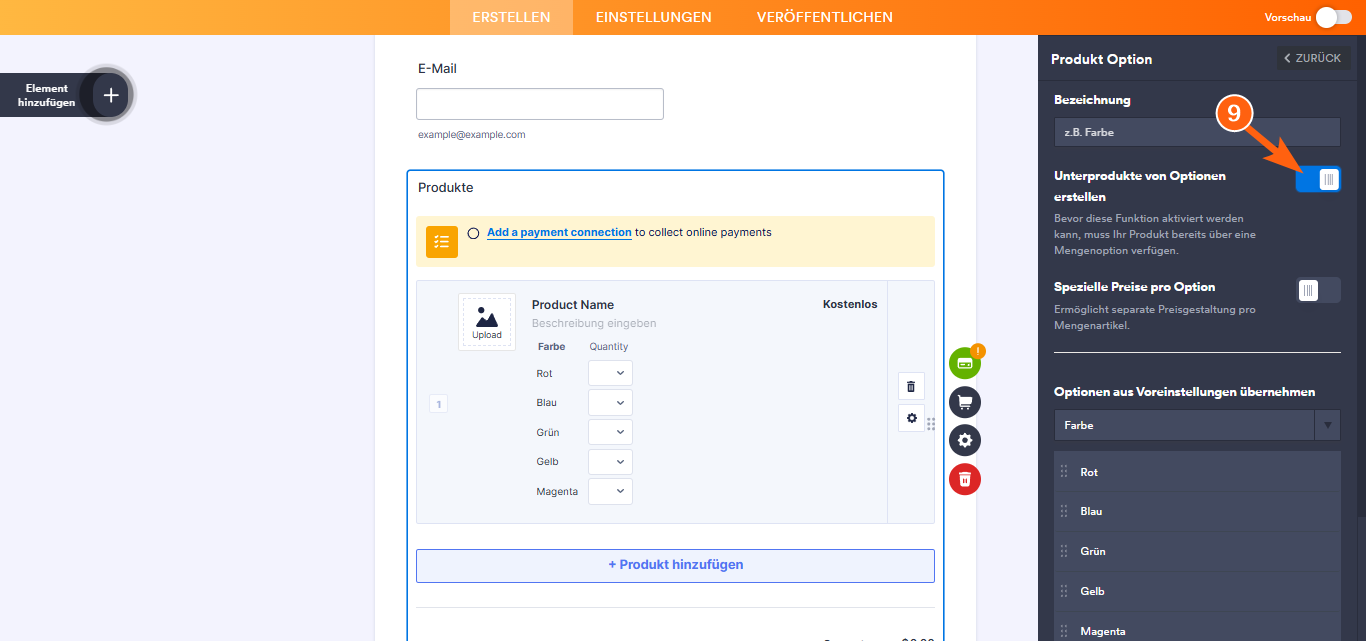Open the quantity dropdown for Blau
1366x641 pixels.
[610, 402]
